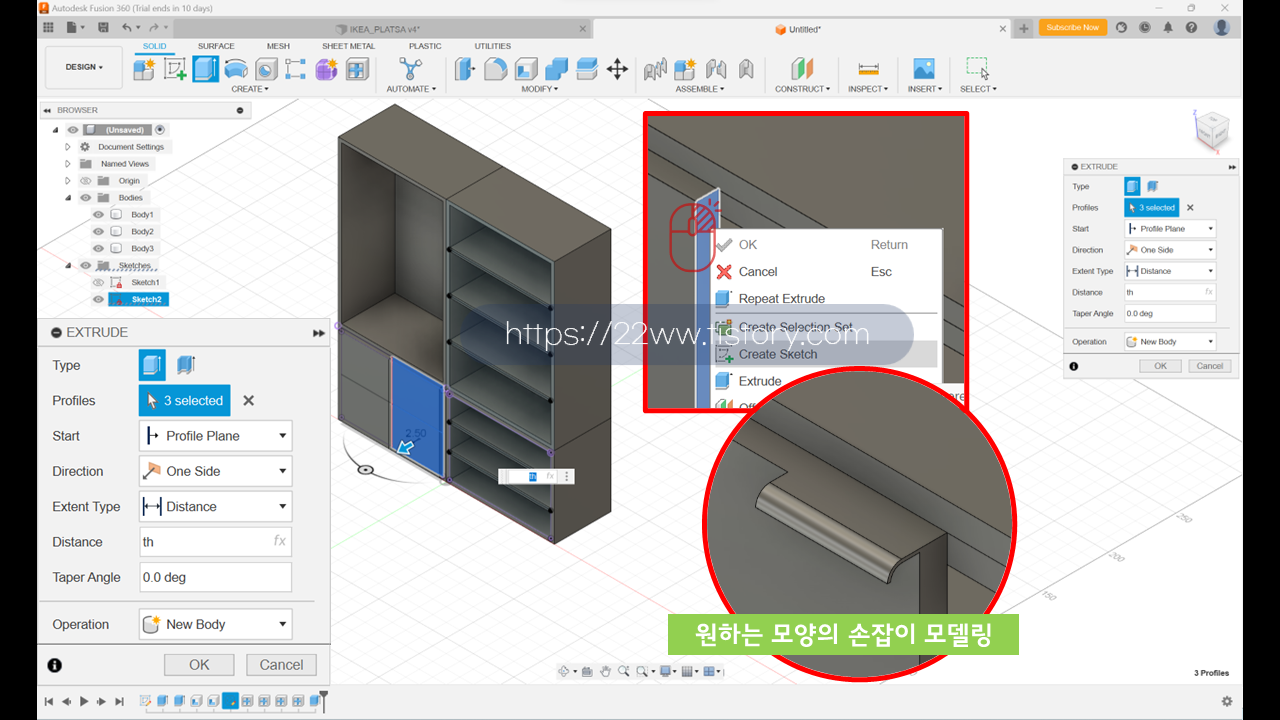Open the Help question mark icon

click(1192, 28)
